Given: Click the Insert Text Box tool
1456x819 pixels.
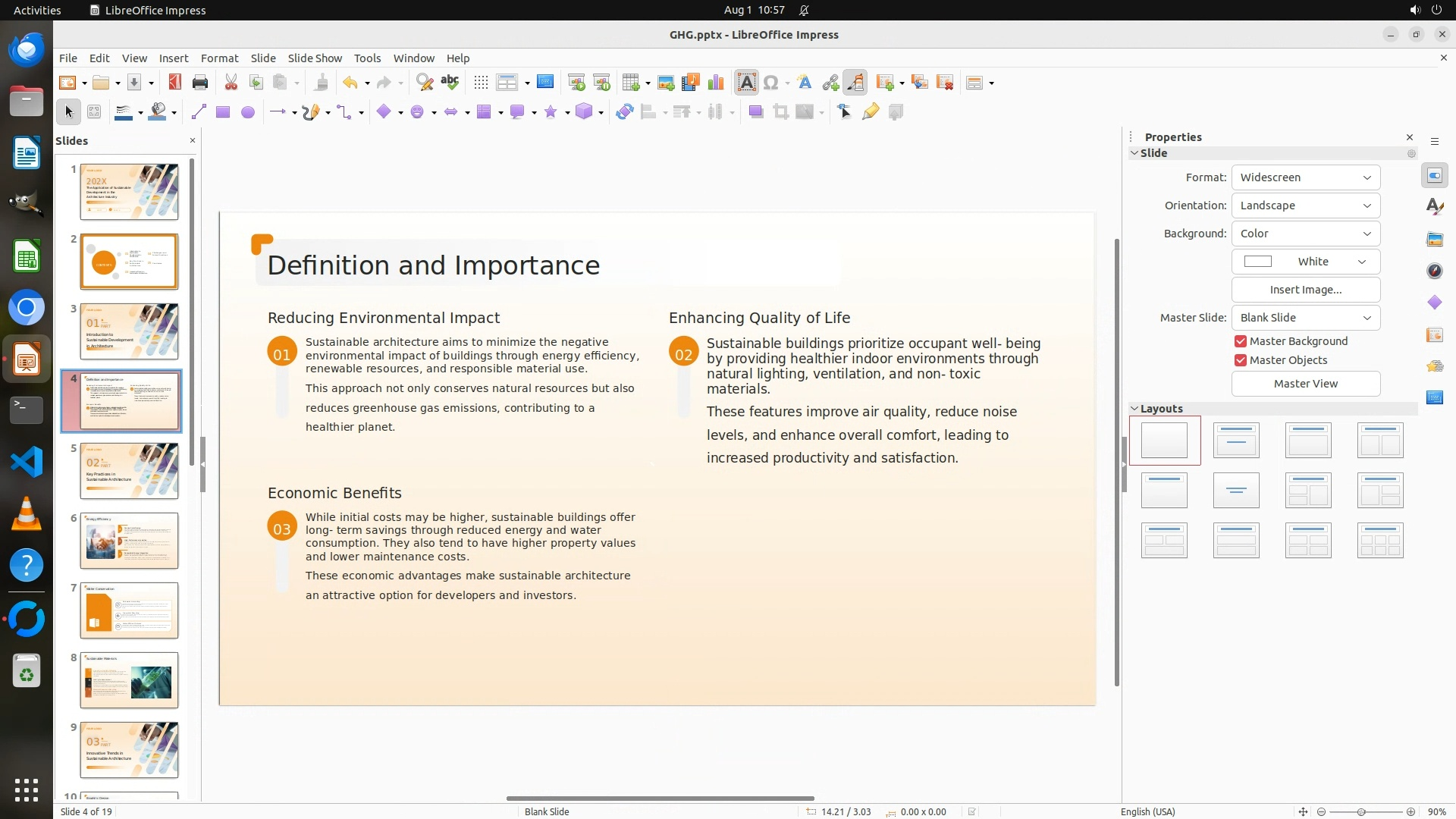Looking at the screenshot, I should (x=746, y=83).
